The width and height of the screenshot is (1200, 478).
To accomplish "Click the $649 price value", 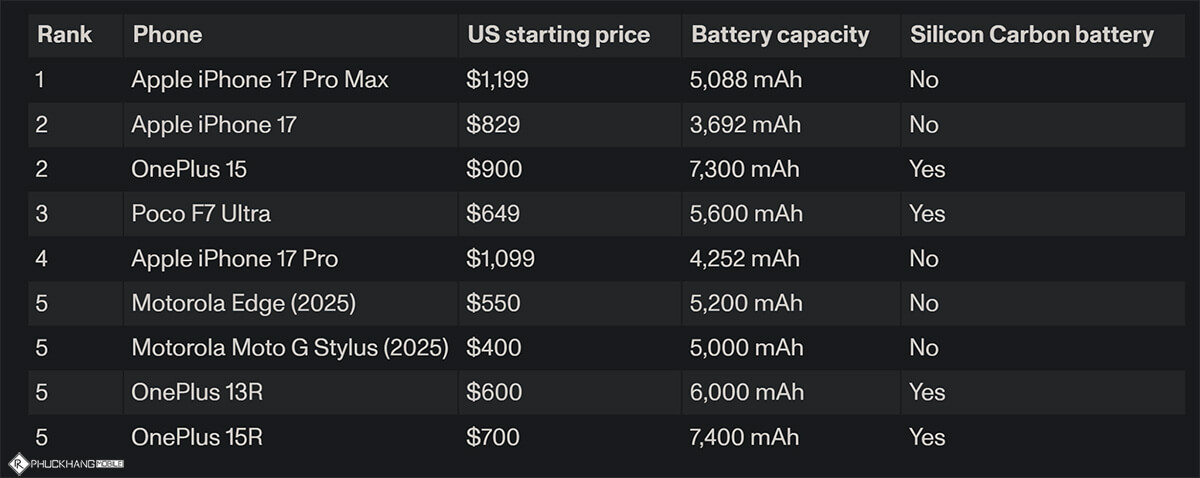I will click(492, 214).
